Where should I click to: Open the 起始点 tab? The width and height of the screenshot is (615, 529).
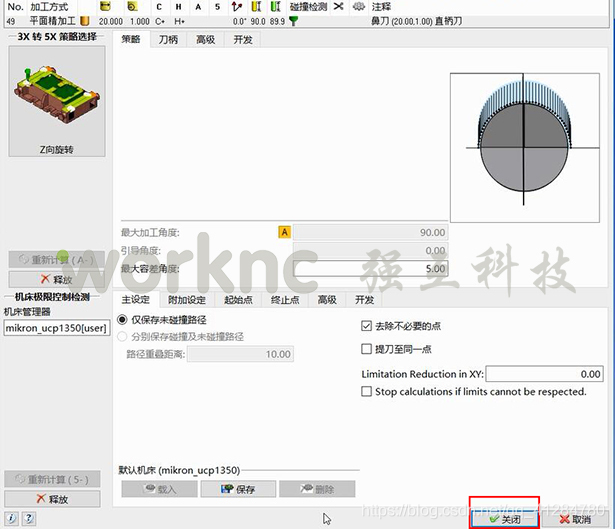coord(238,300)
